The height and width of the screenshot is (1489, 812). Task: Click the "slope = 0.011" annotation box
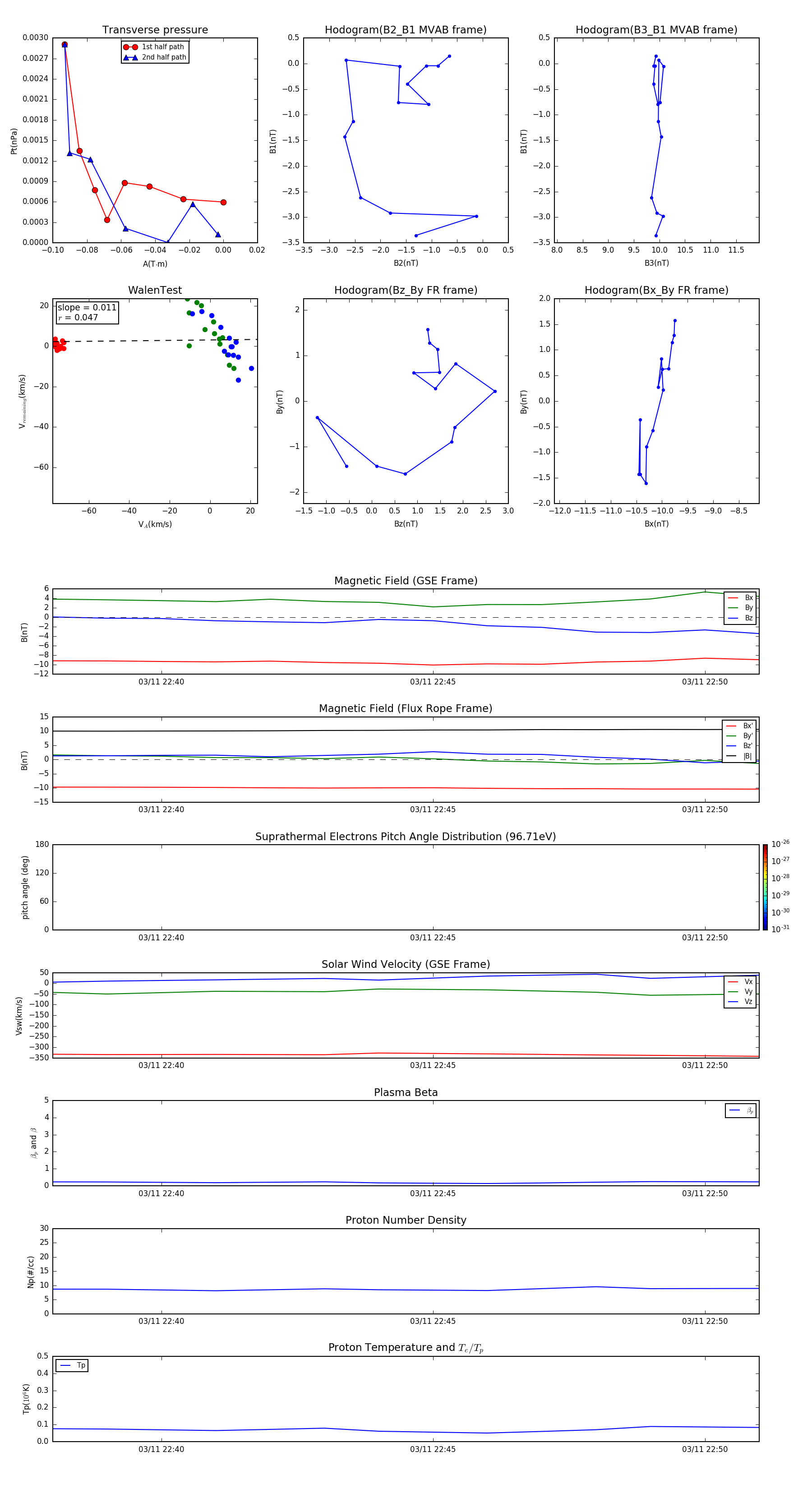tap(87, 312)
